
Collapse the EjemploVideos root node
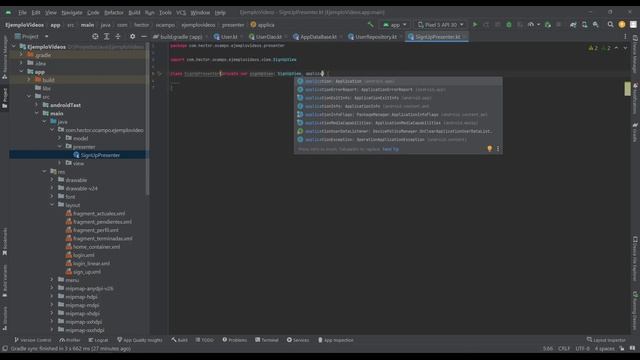click(14, 47)
